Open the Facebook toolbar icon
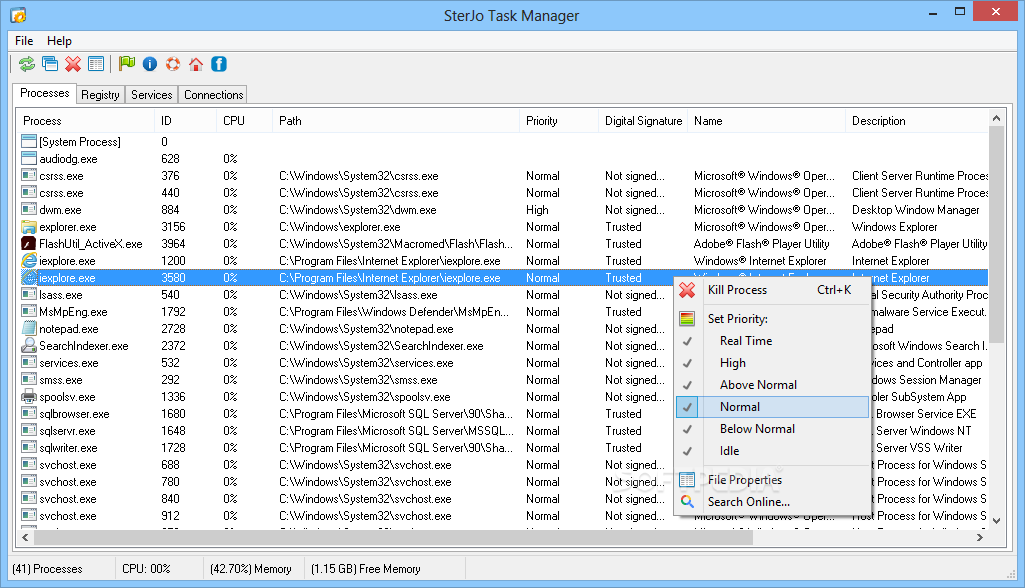The image size is (1025, 588). click(x=219, y=63)
